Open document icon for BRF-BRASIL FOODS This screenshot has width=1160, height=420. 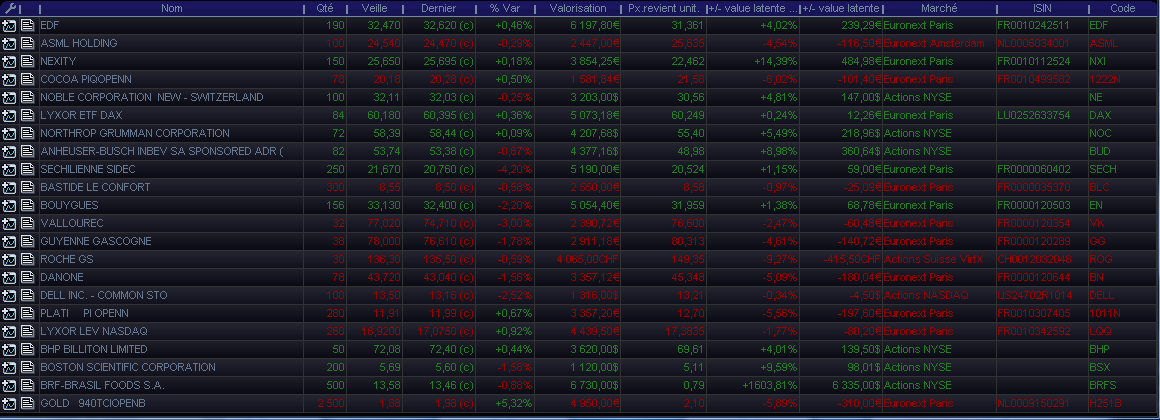coord(28,385)
